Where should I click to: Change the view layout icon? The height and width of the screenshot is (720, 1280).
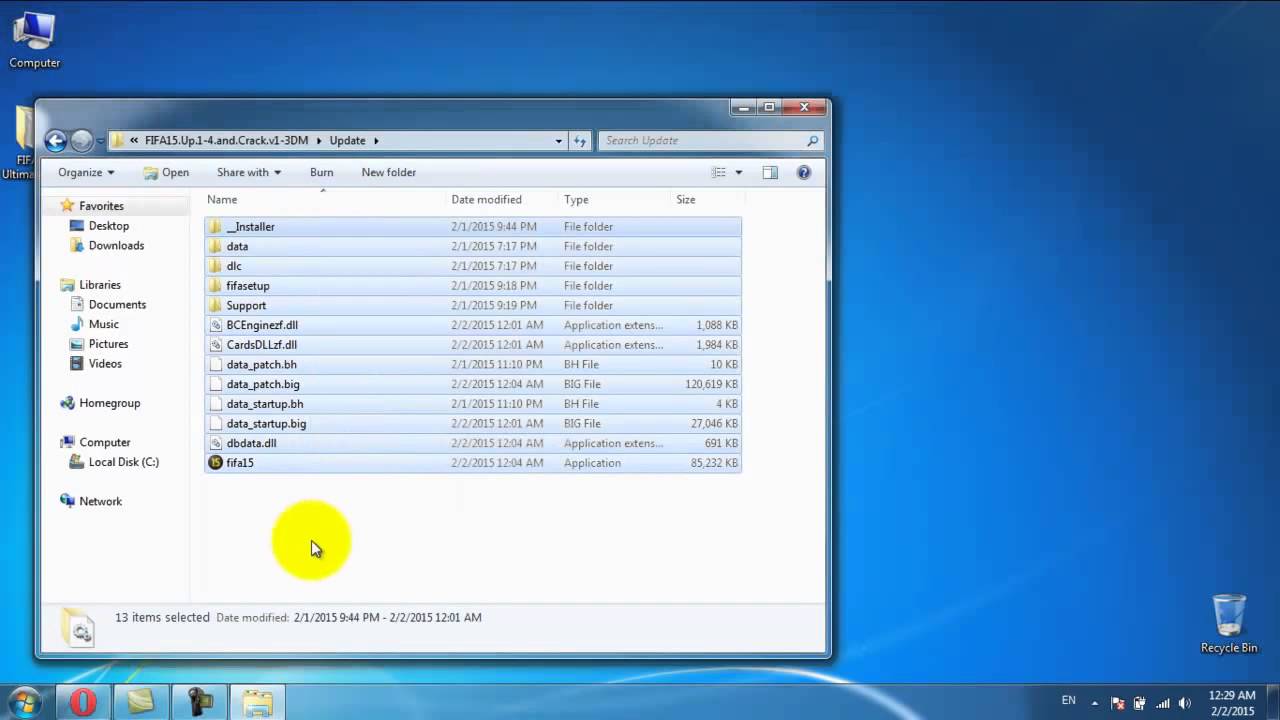[x=719, y=172]
